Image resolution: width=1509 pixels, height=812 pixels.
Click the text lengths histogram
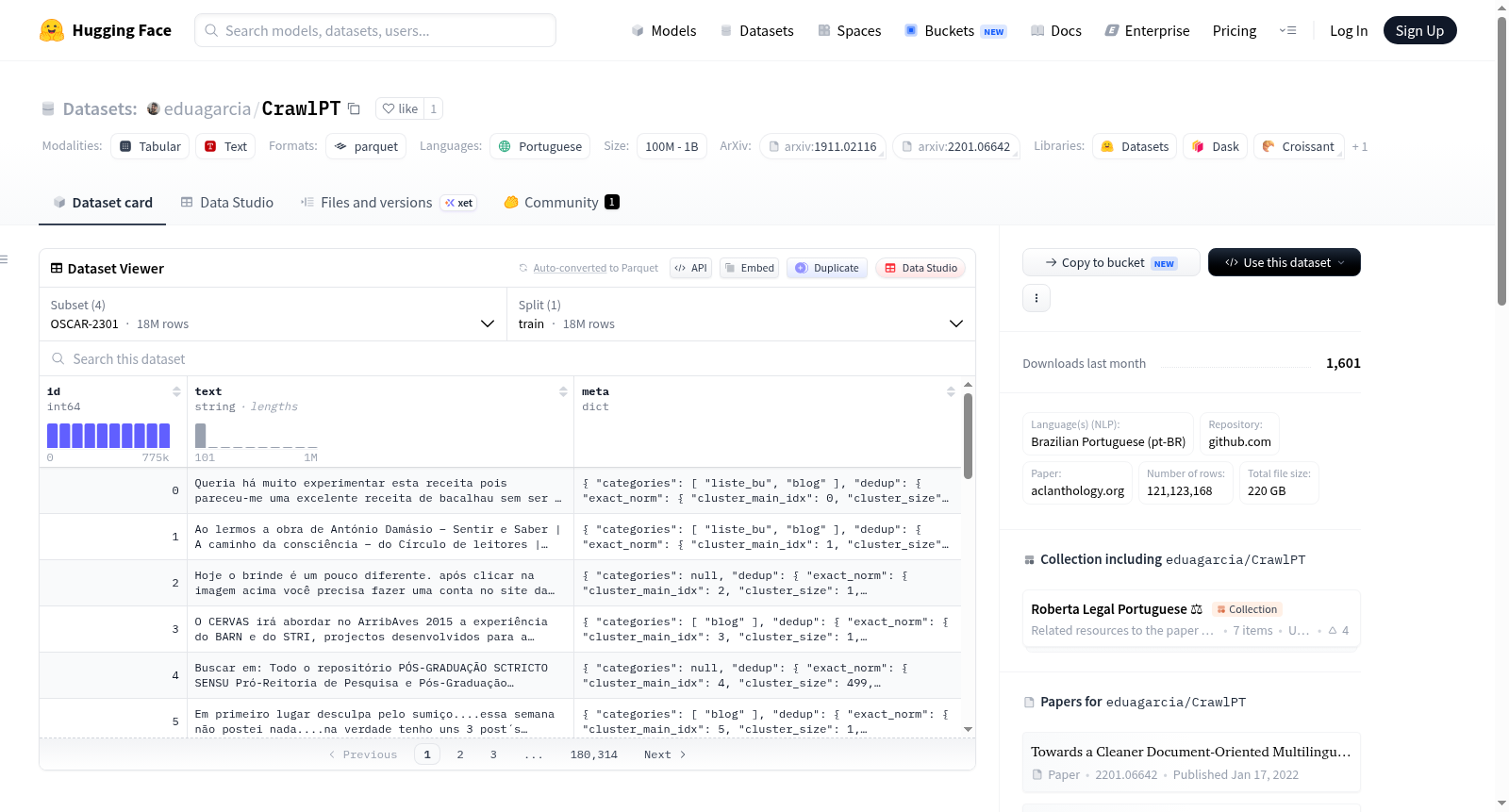pos(256,436)
